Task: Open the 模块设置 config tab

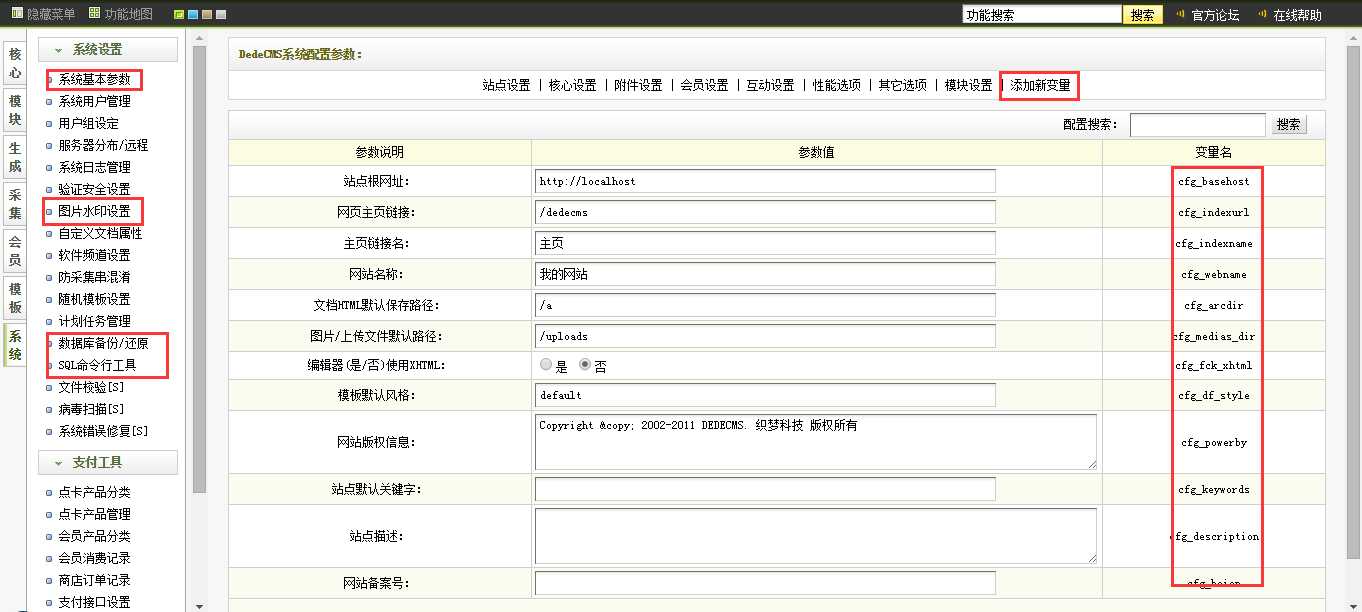Action: 968,86
